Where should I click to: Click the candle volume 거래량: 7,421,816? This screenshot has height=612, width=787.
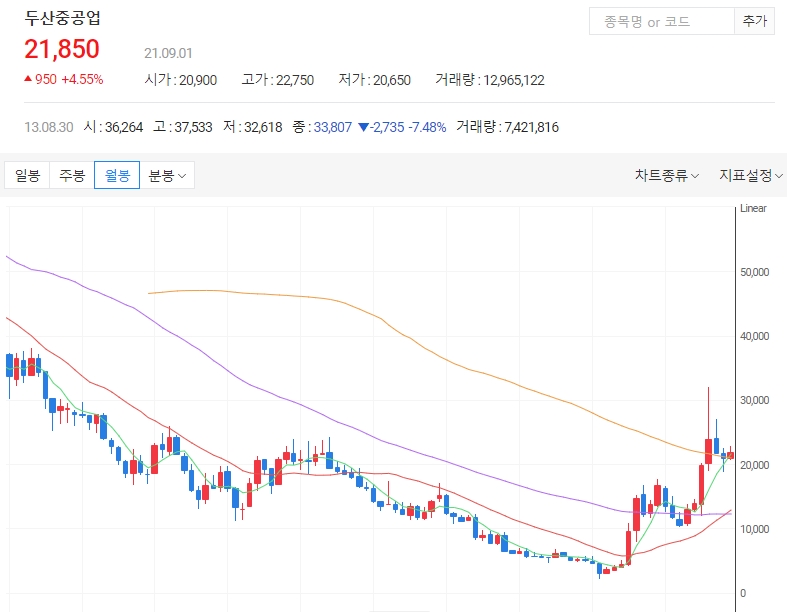click(507, 127)
